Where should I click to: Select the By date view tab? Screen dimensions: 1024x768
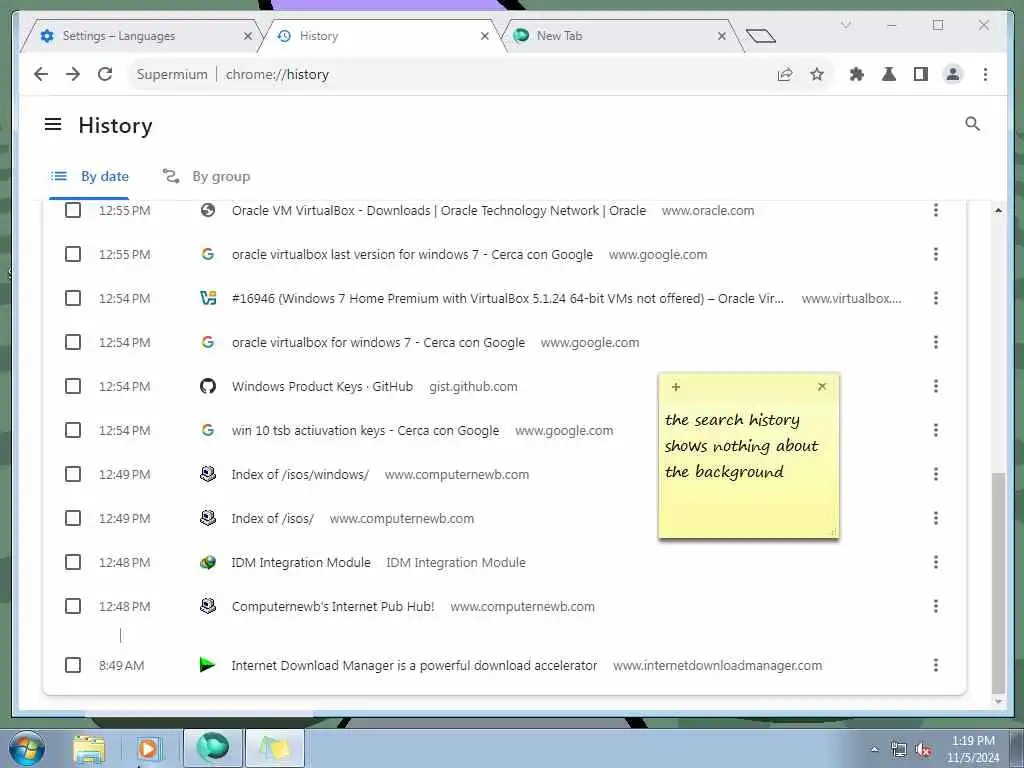click(90, 176)
